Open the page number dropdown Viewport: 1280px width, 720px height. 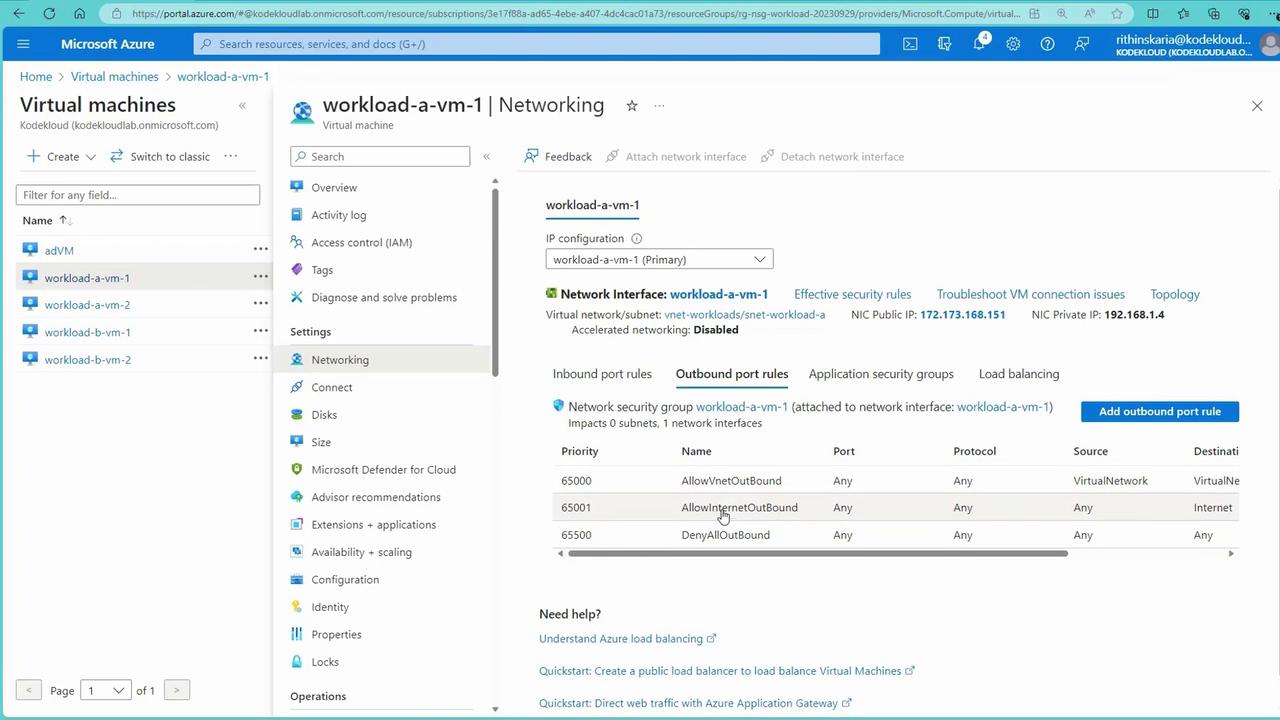coord(105,690)
